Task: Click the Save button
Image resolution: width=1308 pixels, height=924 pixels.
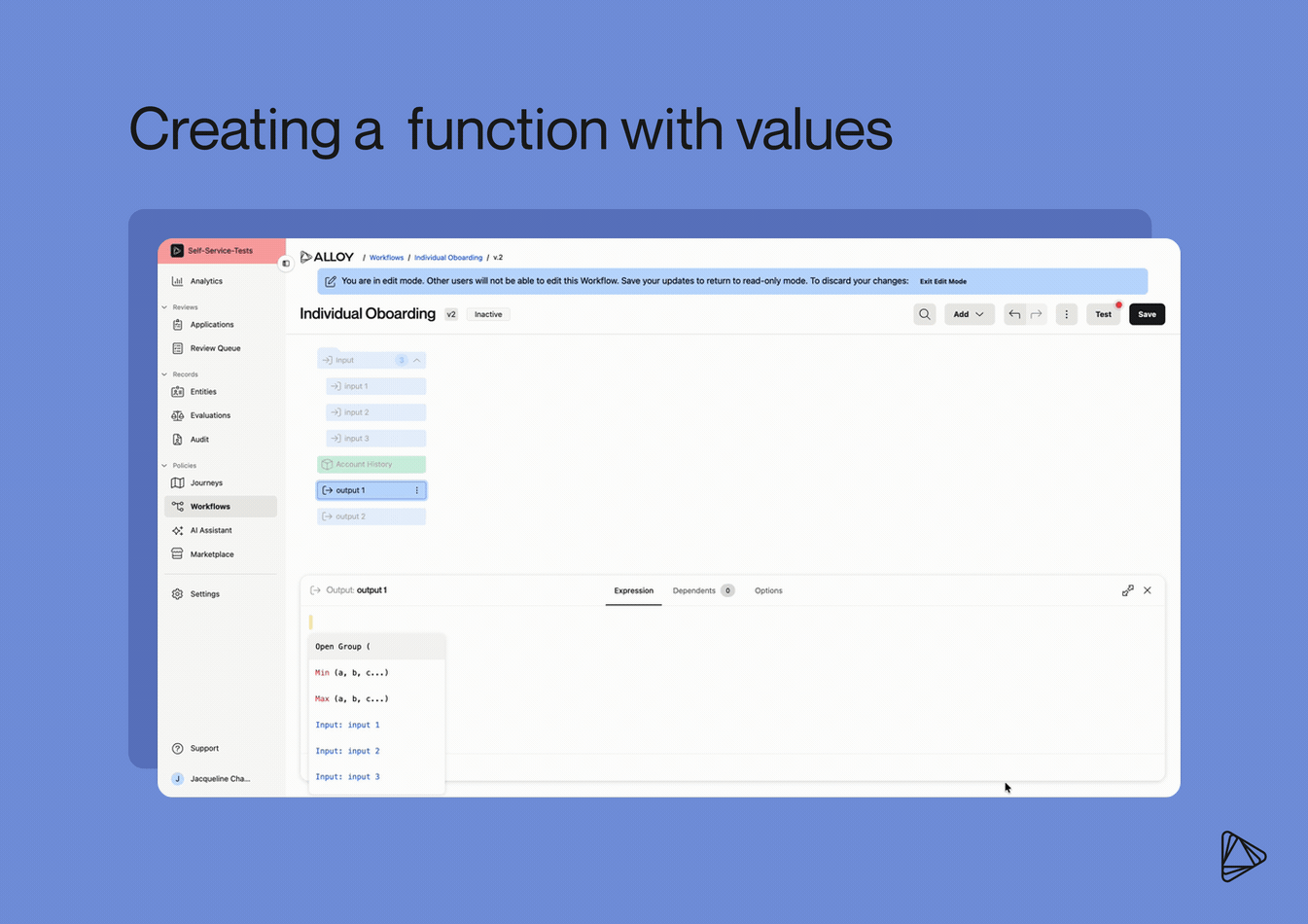Action: 1147,314
